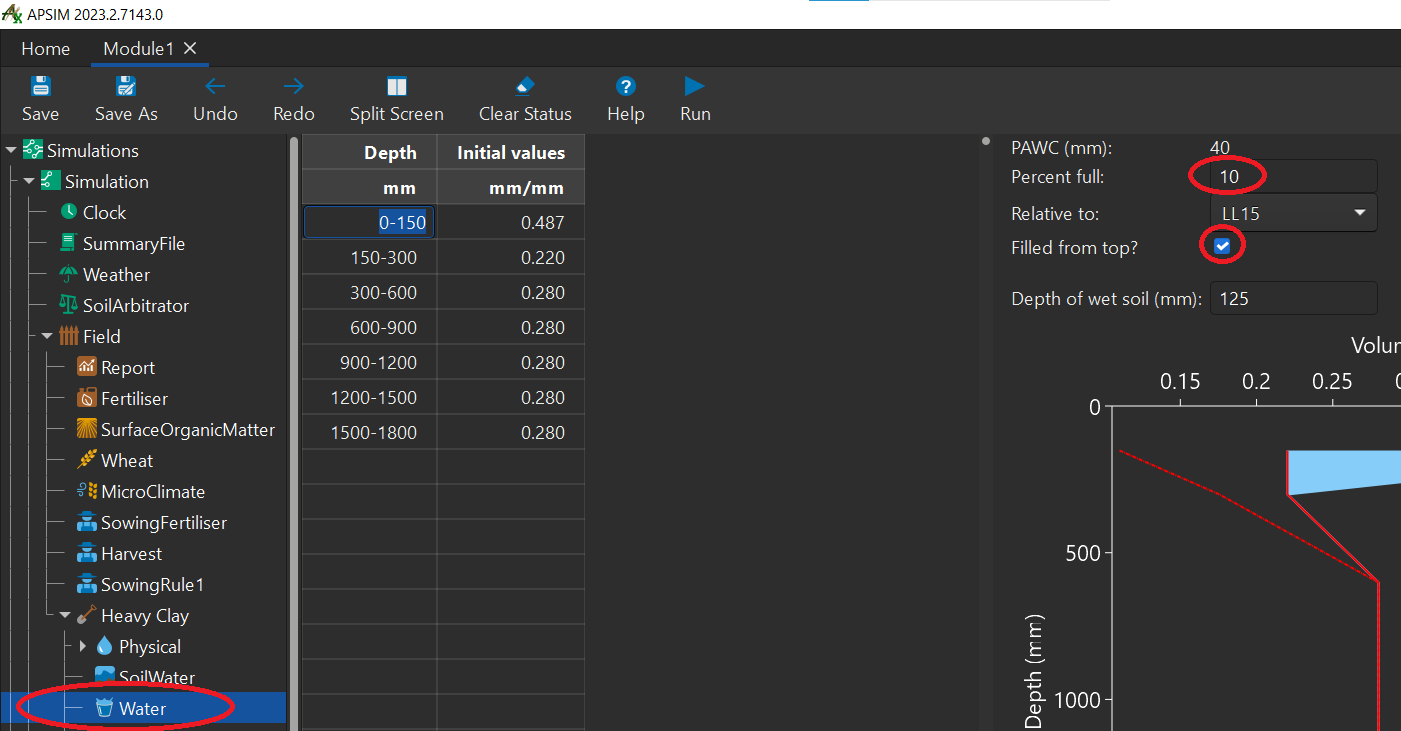Click the Percent full input field

pos(1293,177)
